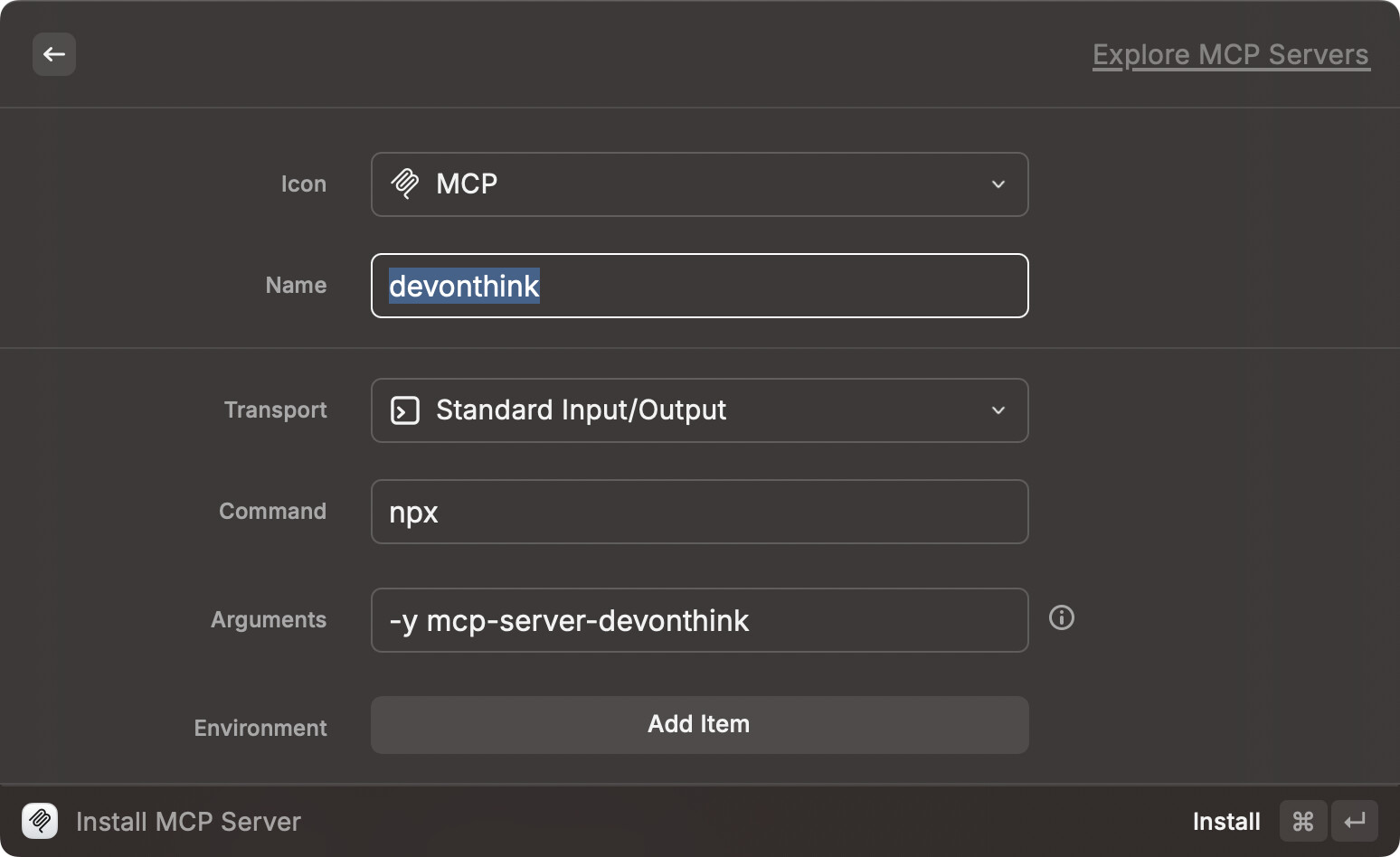The width and height of the screenshot is (1400, 857).
Task: Open the Transport dropdown chevron
Action: pos(998,410)
